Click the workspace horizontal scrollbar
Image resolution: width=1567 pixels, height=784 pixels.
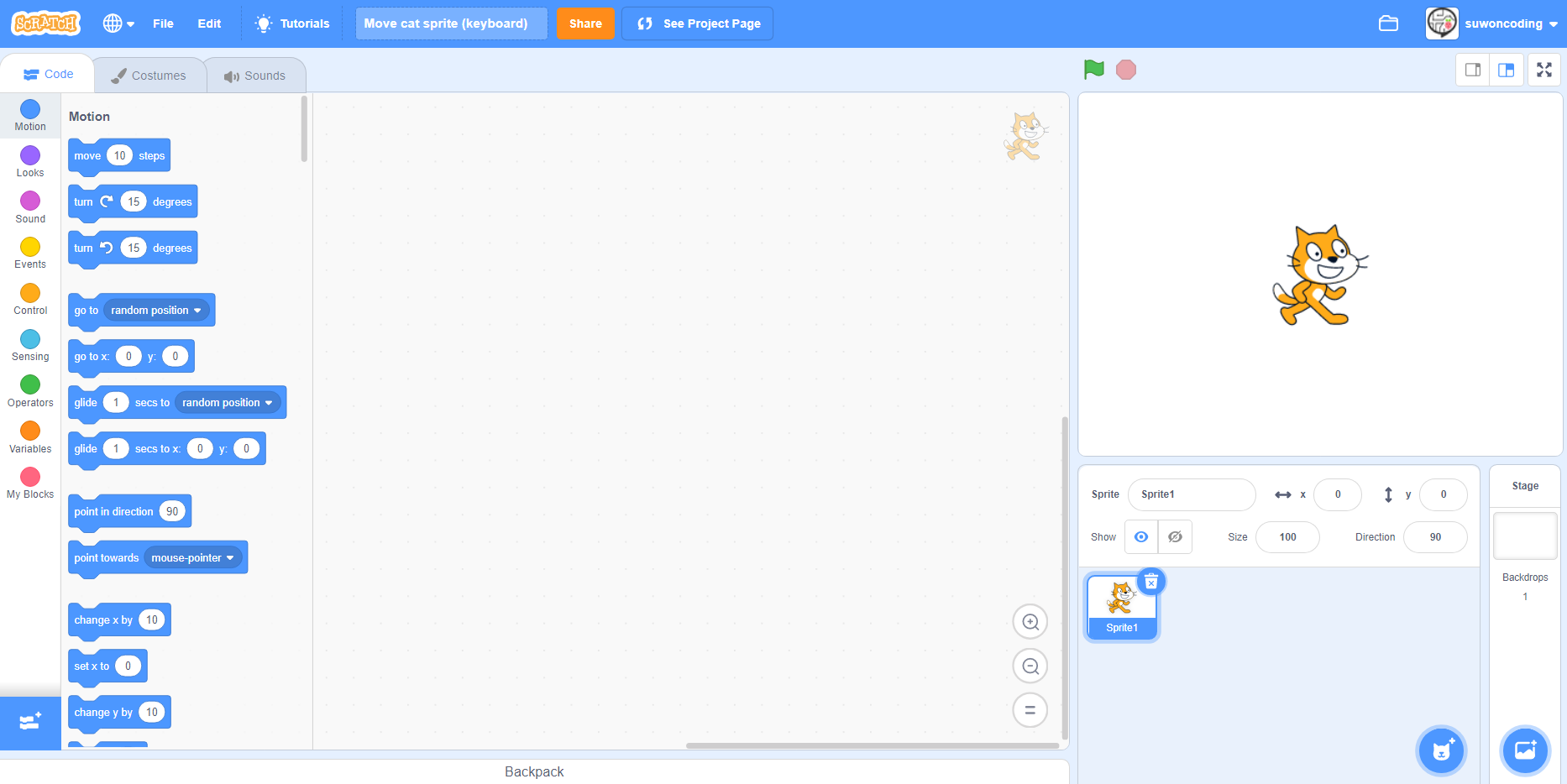pyautogui.click(x=872, y=745)
